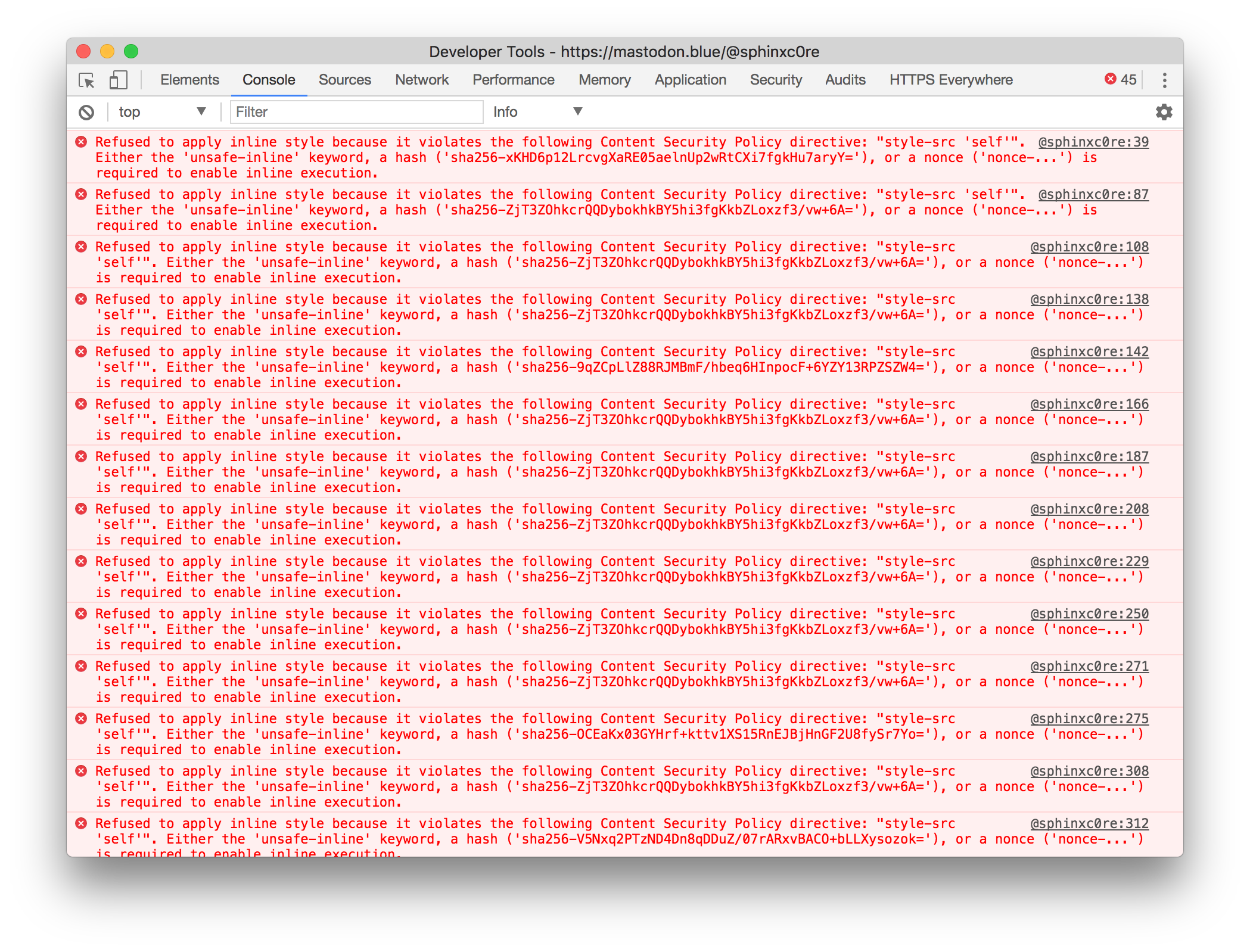Focus the Filter input field
1250x952 pixels.
pyautogui.click(x=356, y=112)
